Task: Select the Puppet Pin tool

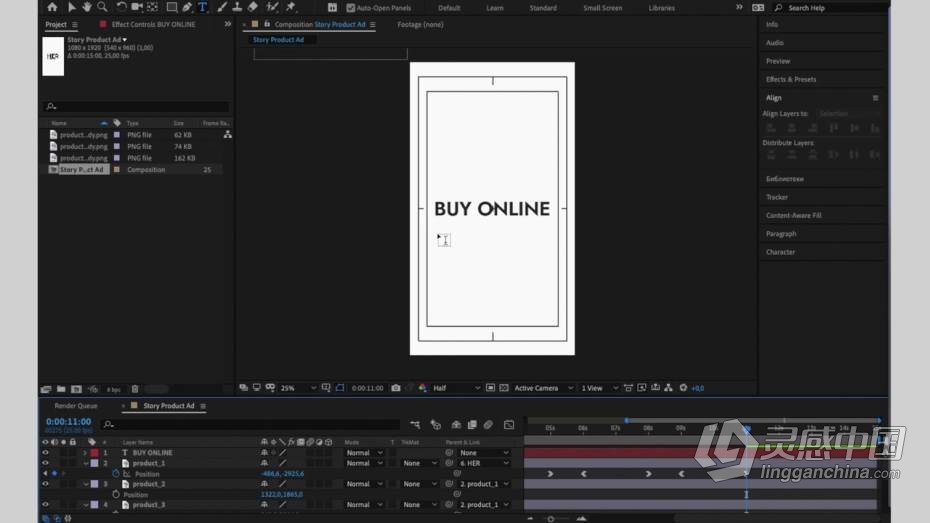Action: point(291,7)
